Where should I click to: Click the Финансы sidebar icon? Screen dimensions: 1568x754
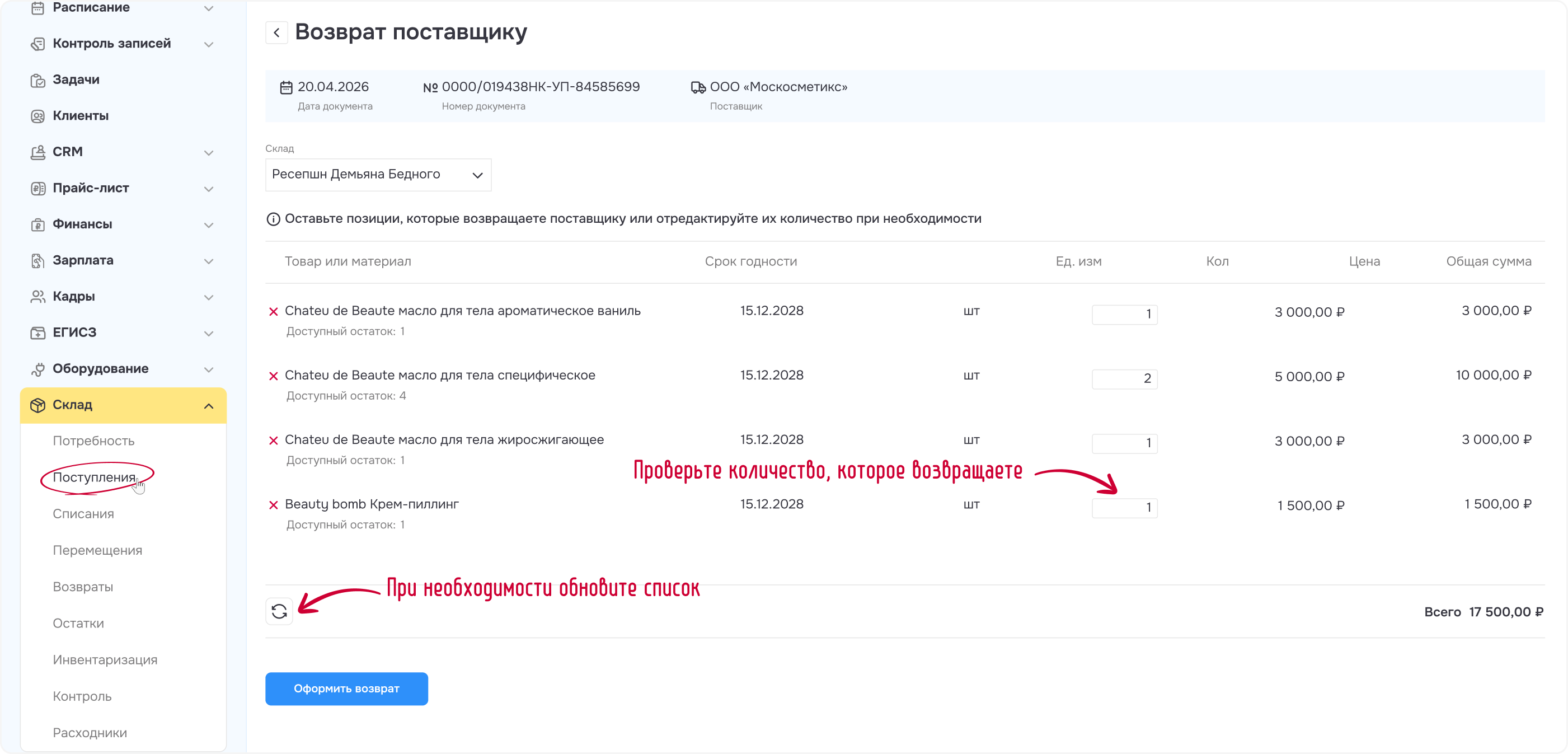[37, 224]
